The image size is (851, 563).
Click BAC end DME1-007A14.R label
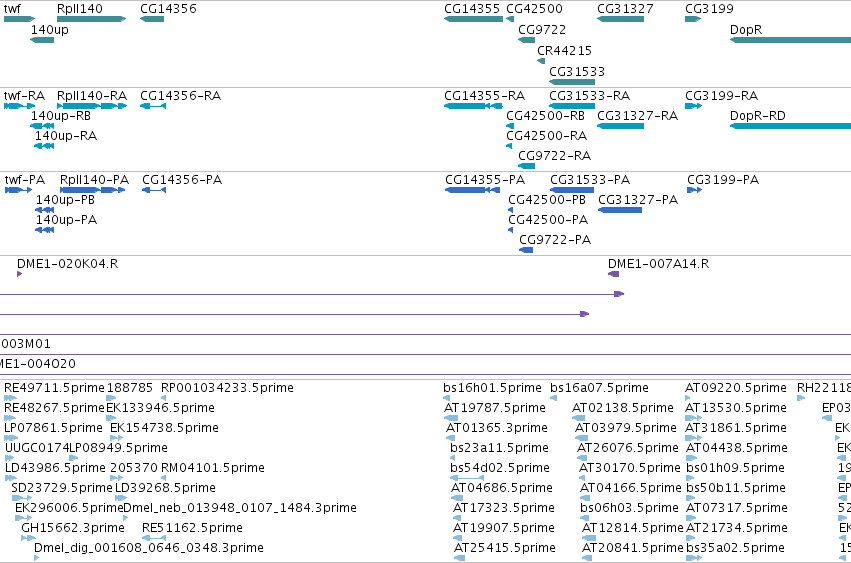point(658,264)
